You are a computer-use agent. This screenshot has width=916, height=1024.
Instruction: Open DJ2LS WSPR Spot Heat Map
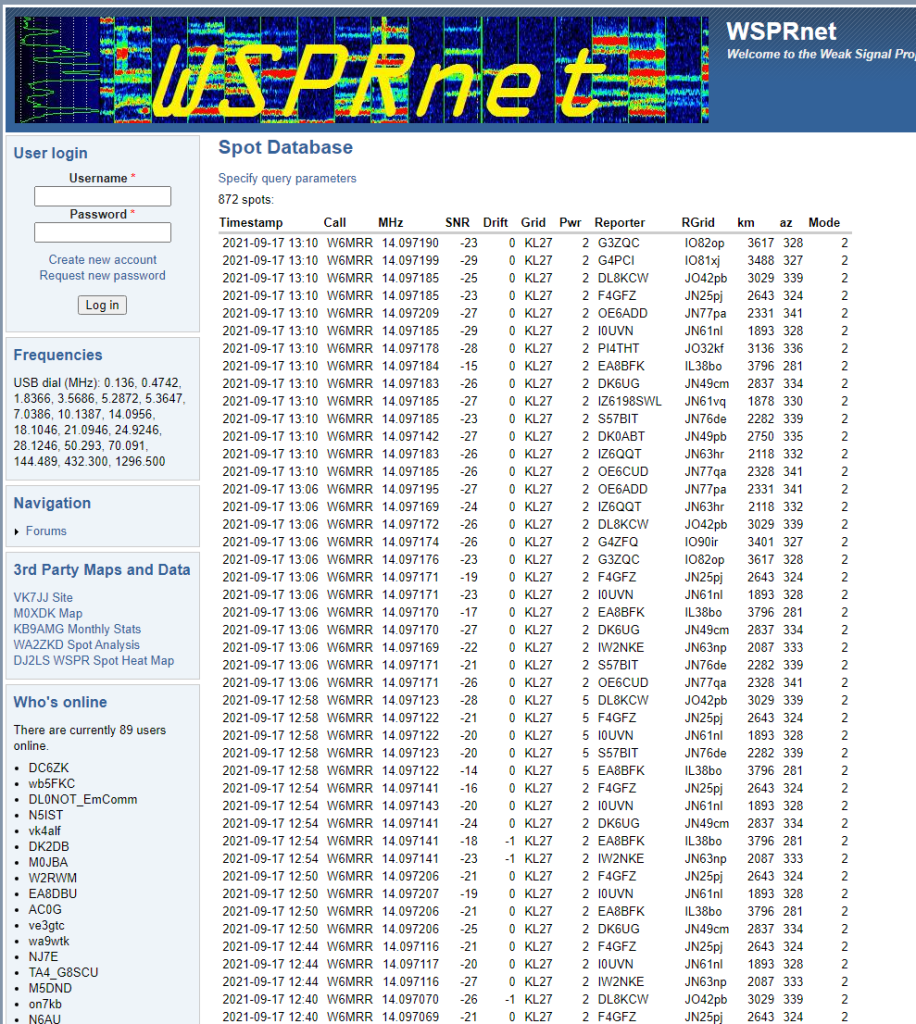(93, 661)
